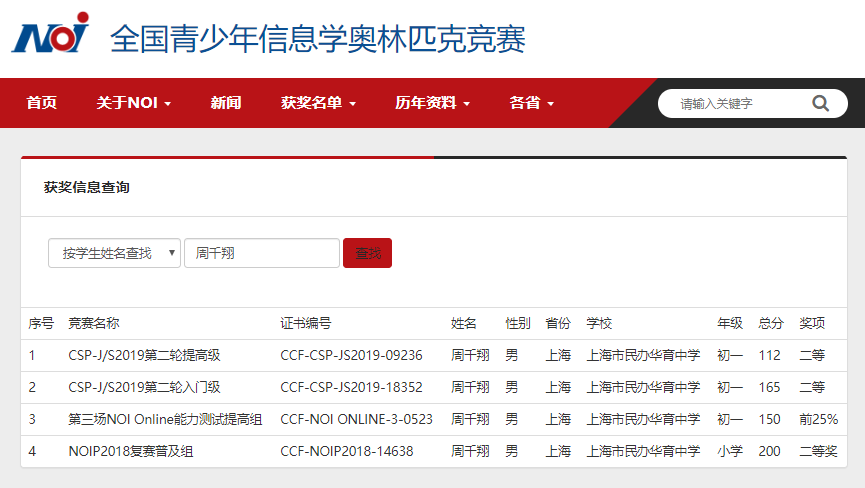The image size is (865, 488).
Task: Click the NOI logo
Action: point(50,33)
